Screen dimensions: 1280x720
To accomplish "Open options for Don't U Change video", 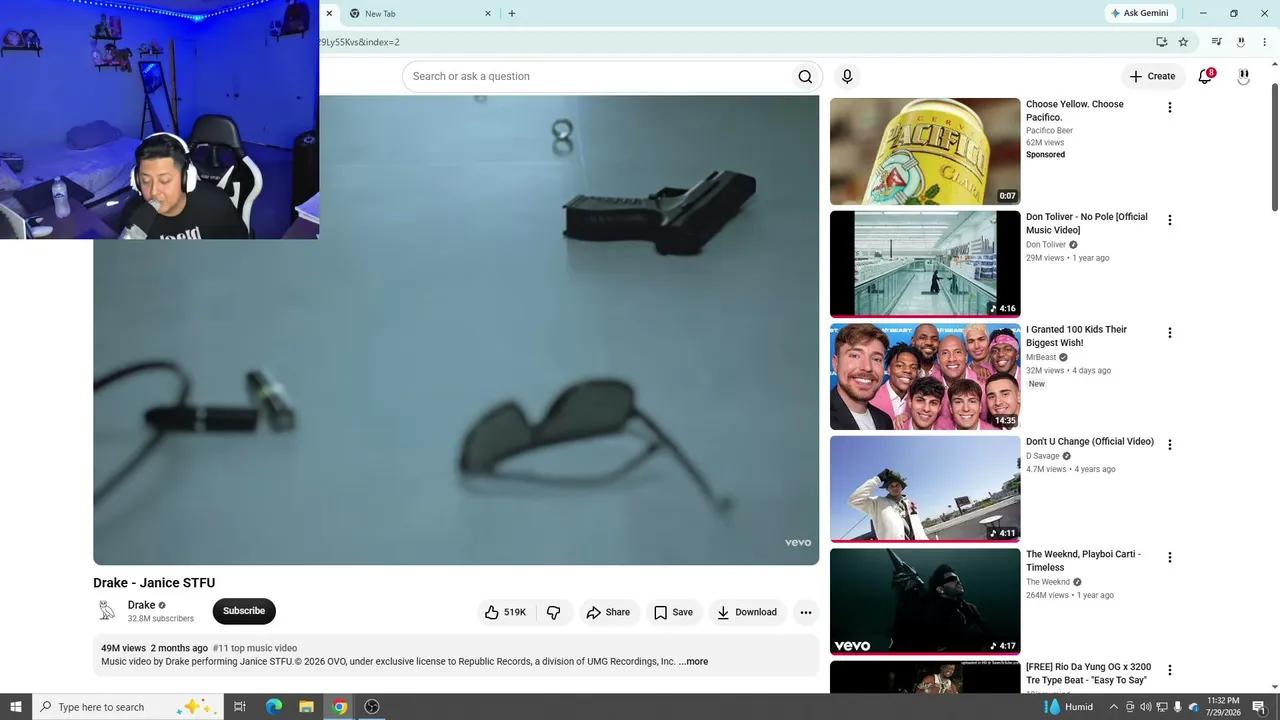I will [1169, 445].
